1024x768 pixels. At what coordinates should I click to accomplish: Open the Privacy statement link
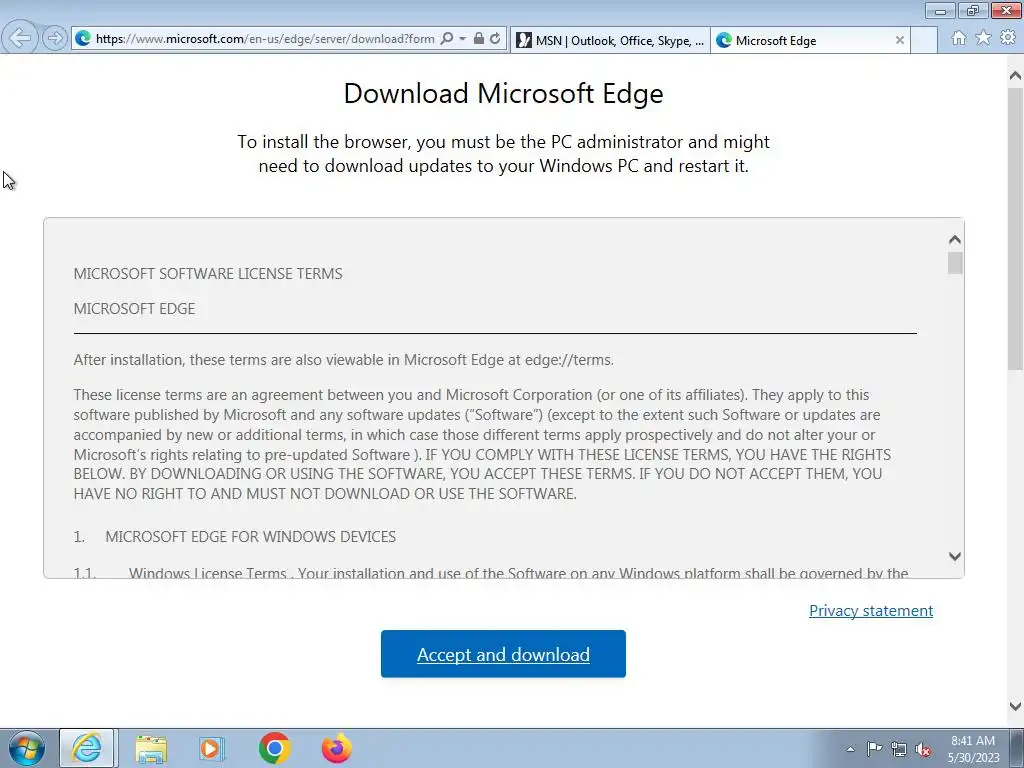point(871,611)
